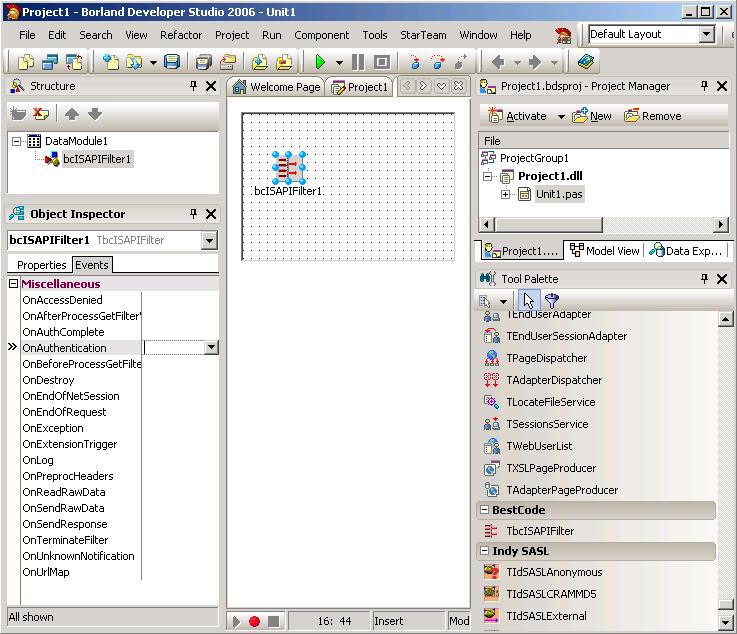
Task: Click the Help contents book icon
Action: (x=585, y=62)
